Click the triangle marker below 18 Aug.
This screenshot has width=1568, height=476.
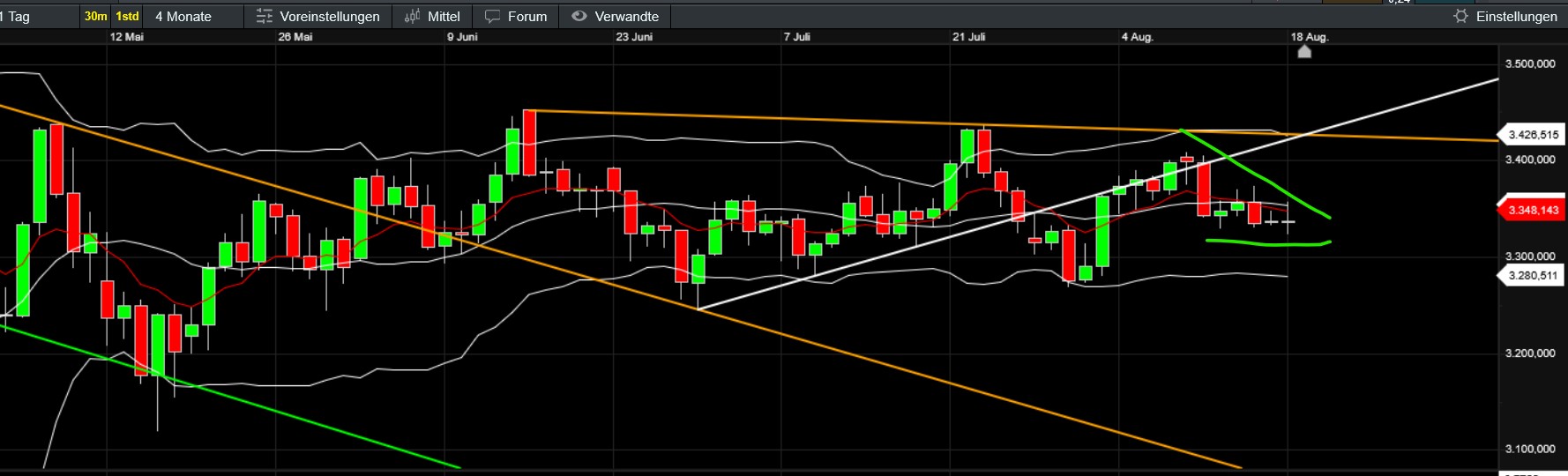[x=1304, y=51]
